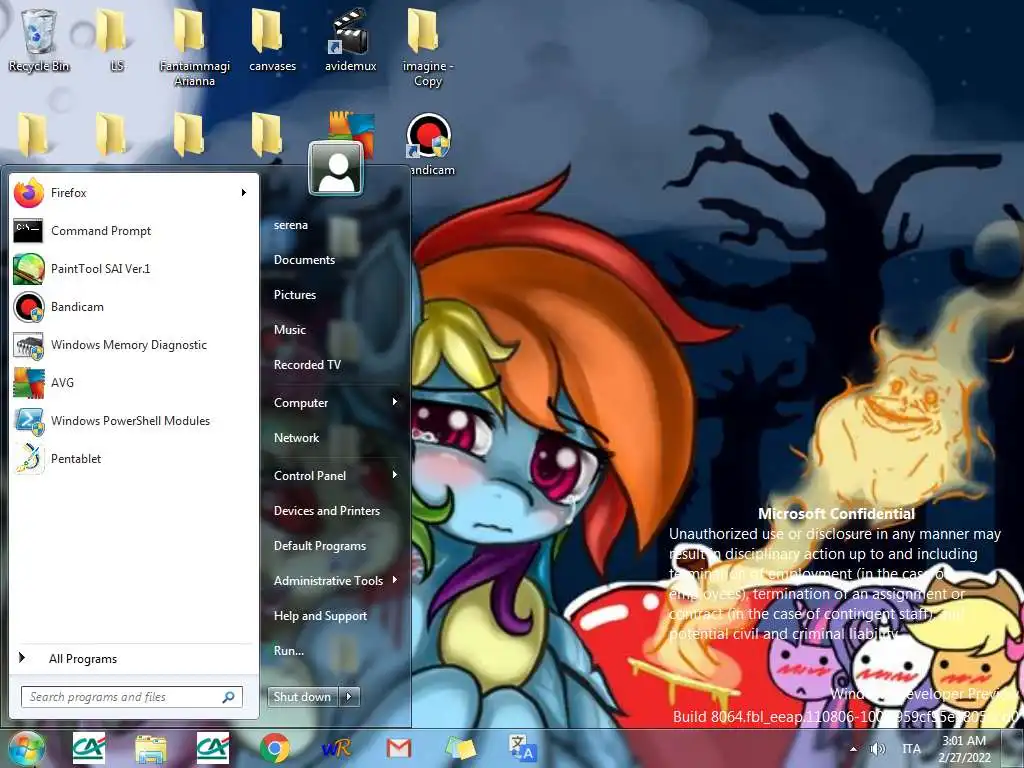Click the magnifier icon in the search box
The image size is (1024, 768).
pos(229,697)
